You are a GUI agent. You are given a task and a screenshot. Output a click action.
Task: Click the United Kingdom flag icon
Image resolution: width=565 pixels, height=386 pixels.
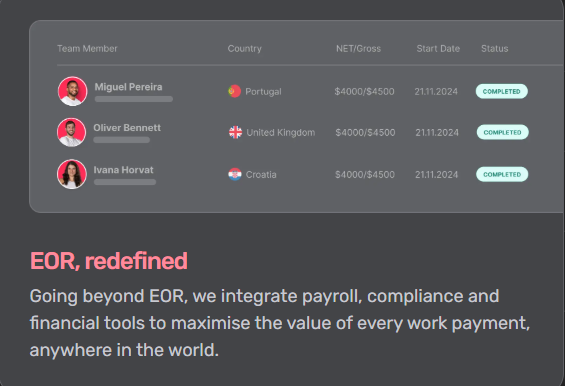click(x=235, y=132)
